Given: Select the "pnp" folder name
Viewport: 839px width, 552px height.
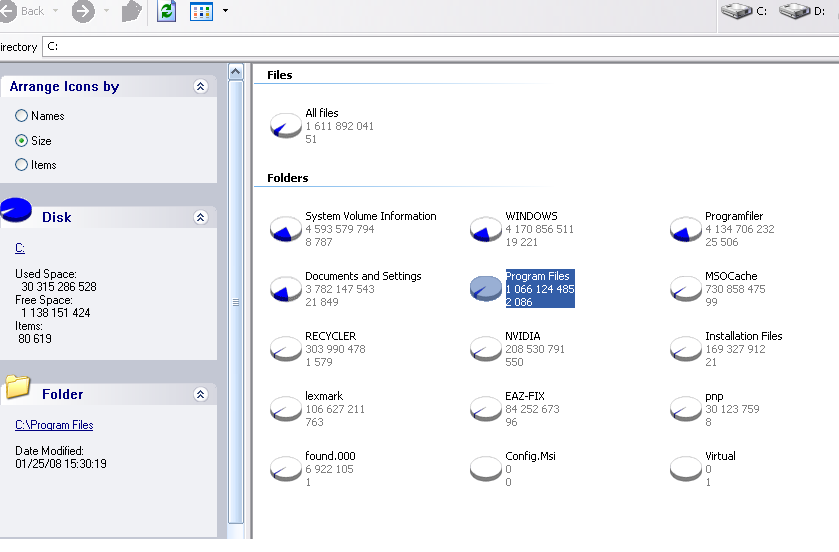Looking at the screenshot, I should (714, 397).
